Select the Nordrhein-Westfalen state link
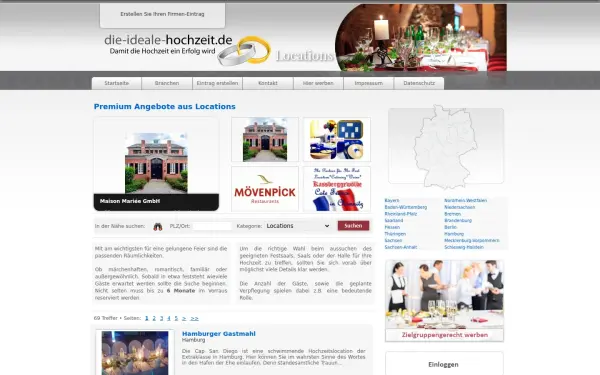 tap(465, 201)
